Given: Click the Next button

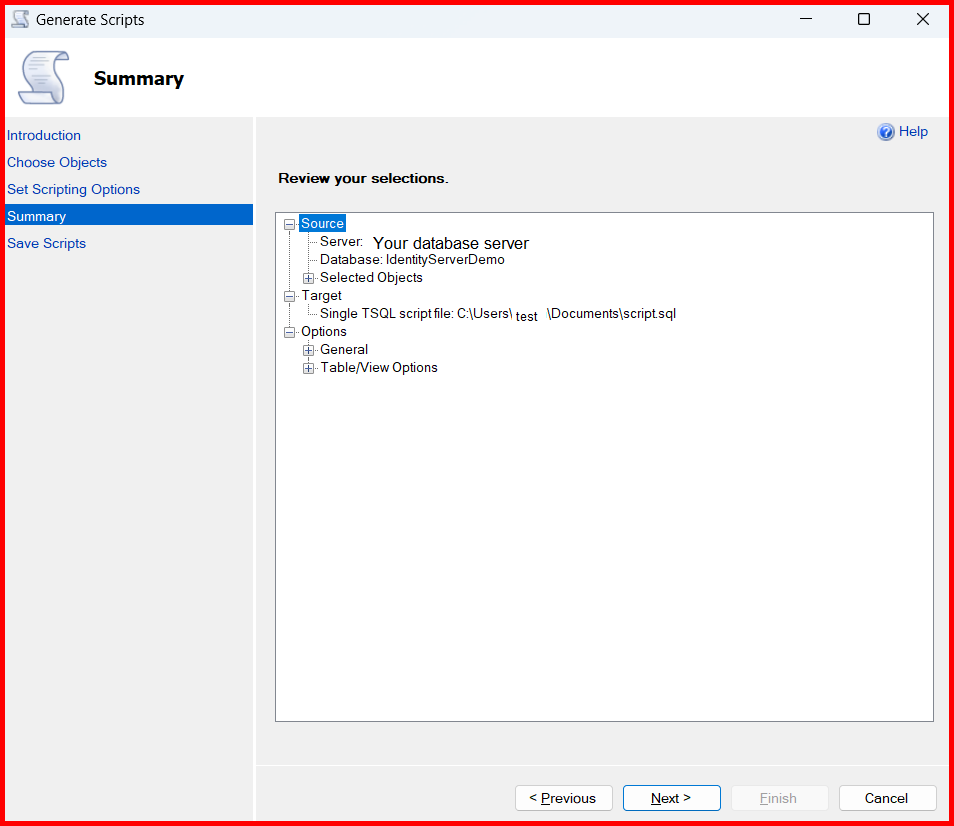Looking at the screenshot, I should click(671, 798).
